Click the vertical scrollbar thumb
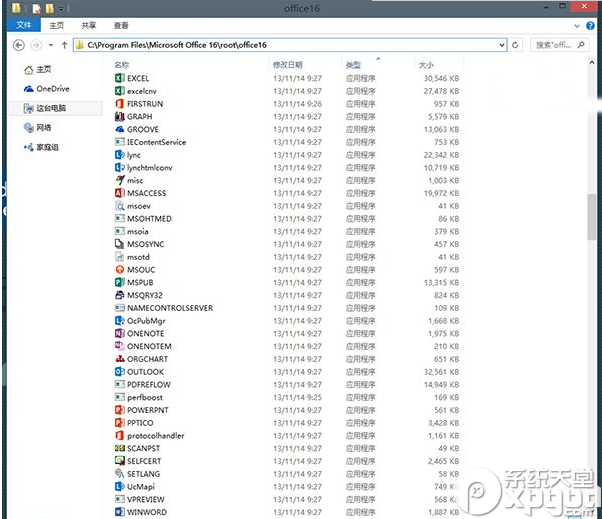The width and height of the screenshot is (602, 519). click(591, 217)
